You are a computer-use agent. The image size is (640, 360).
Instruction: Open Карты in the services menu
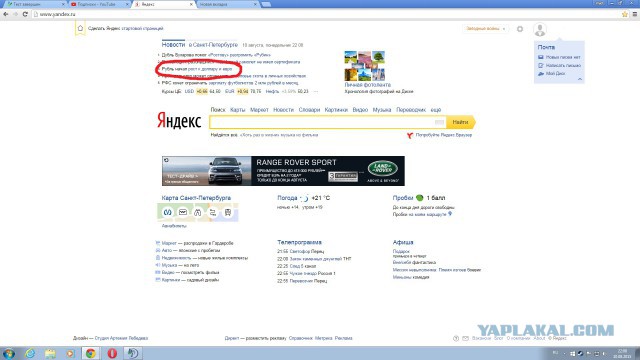[238, 110]
